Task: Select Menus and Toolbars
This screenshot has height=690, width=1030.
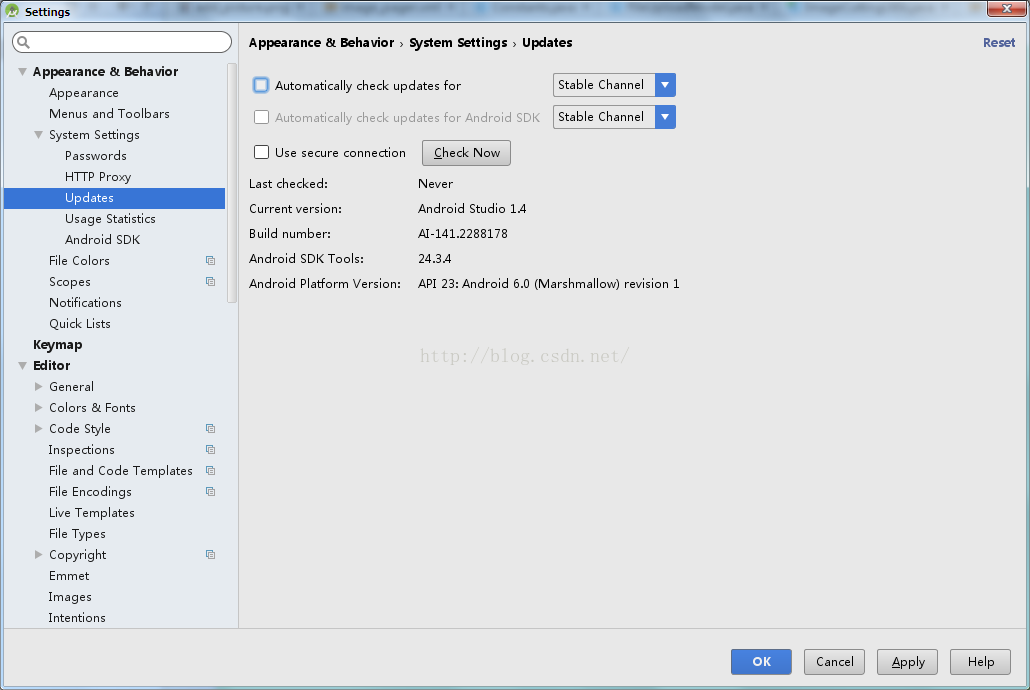Action: [x=109, y=114]
